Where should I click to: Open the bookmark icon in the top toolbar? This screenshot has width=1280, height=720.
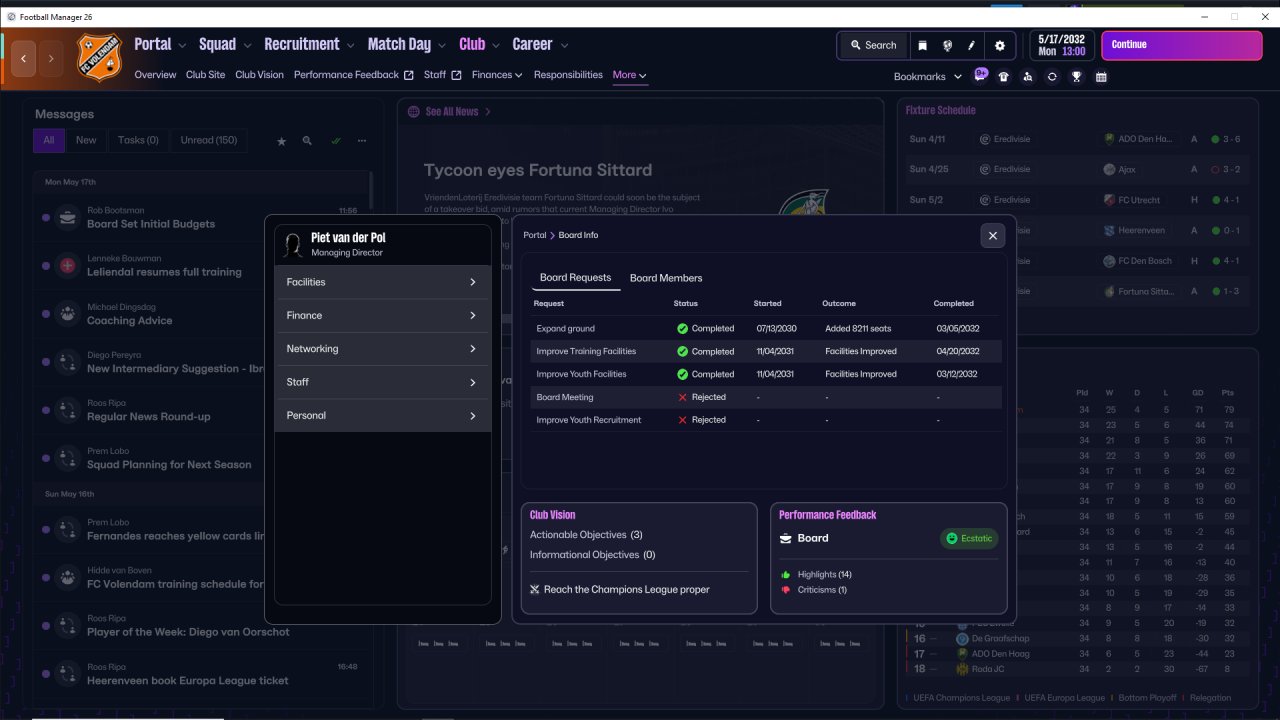[922, 45]
